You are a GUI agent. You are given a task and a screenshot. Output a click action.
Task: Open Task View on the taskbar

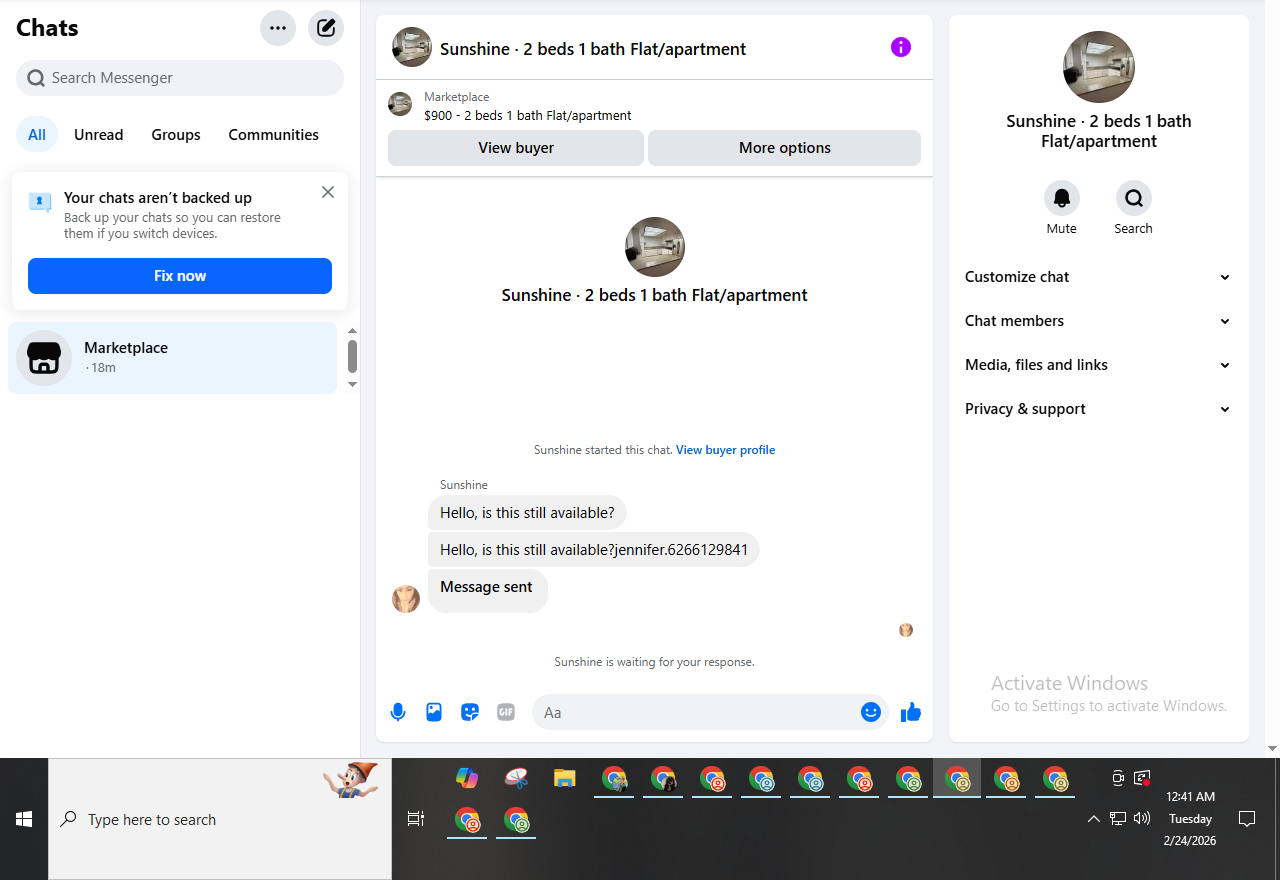(x=416, y=819)
